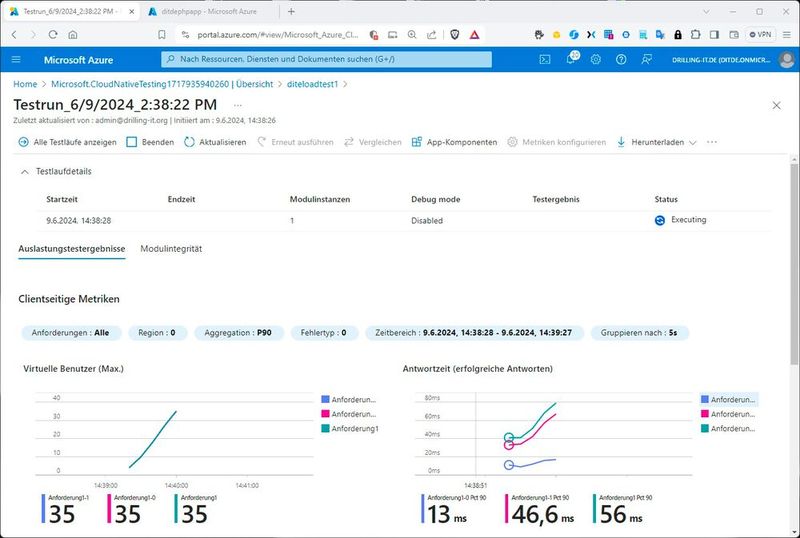The height and width of the screenshot is (538, 800).
Task: Open the Aggregation : P90 filter
Action: coord(238,333)
